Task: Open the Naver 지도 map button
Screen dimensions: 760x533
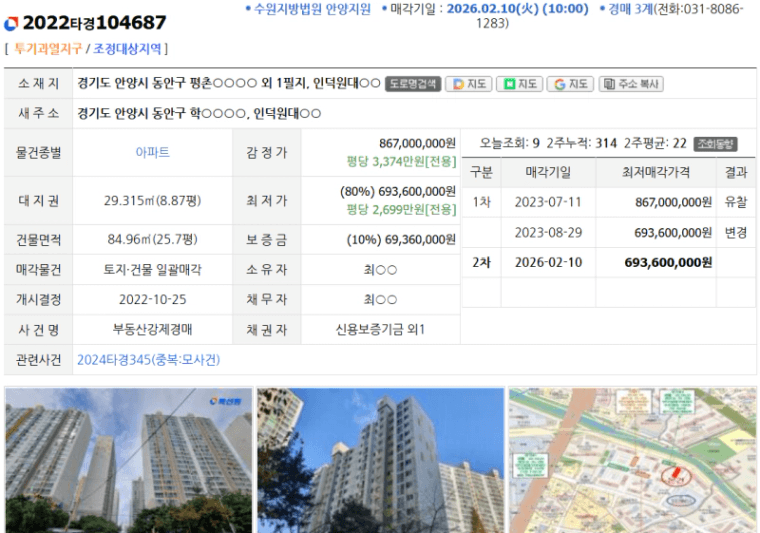Action: click(x=520, y=84)
